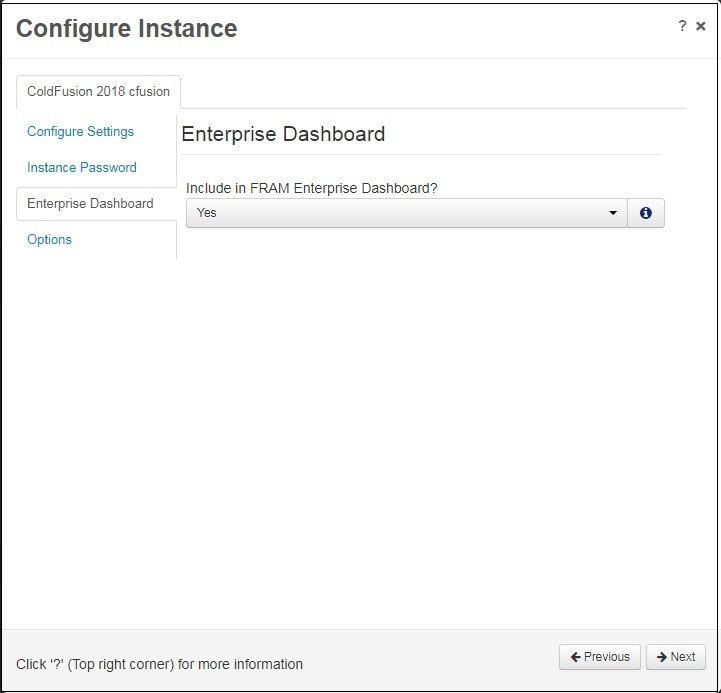The height and width of the screenshot is (693, 721).
Task: Select the Enterprise Dashboard side tab
Action: 90,203
